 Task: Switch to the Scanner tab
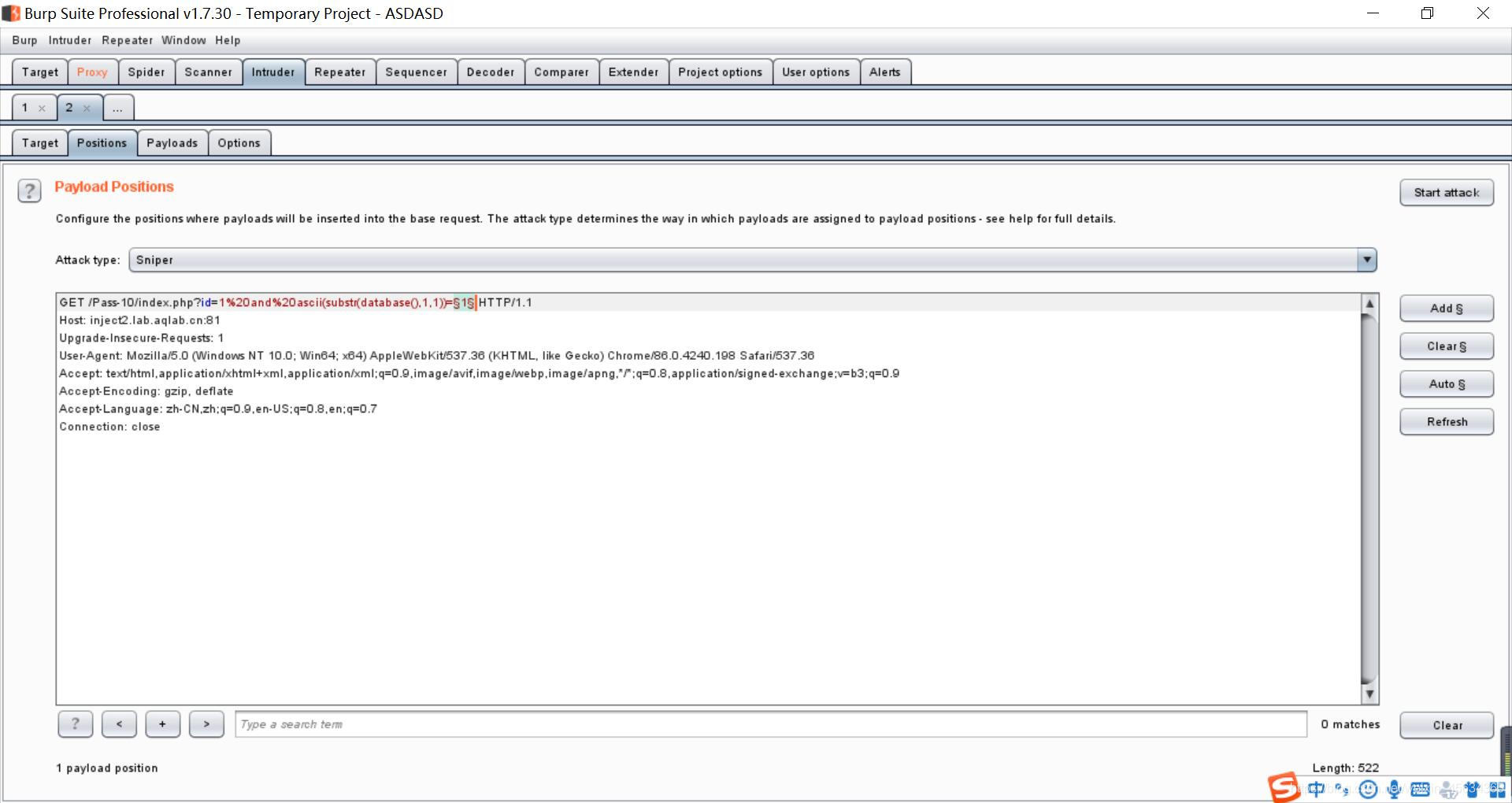tap(209, 72)
